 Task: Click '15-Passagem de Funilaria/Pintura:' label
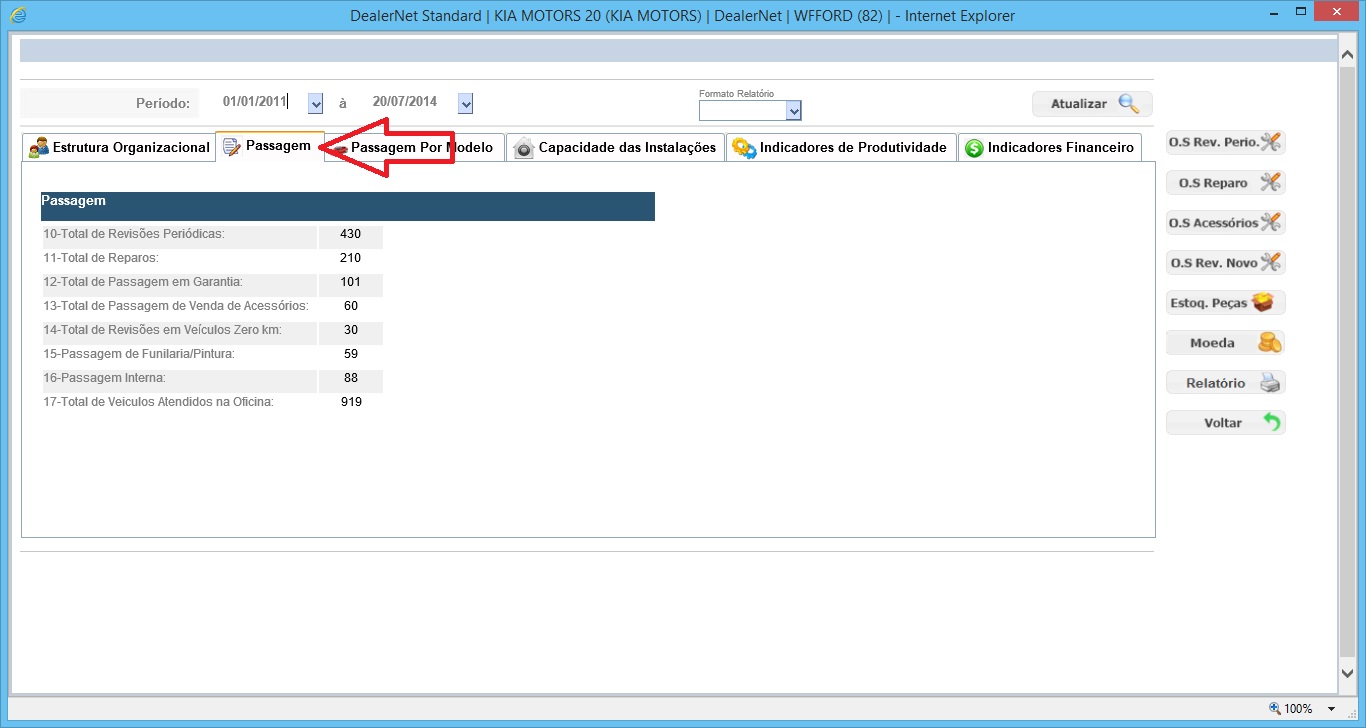[x=138, y=354]
